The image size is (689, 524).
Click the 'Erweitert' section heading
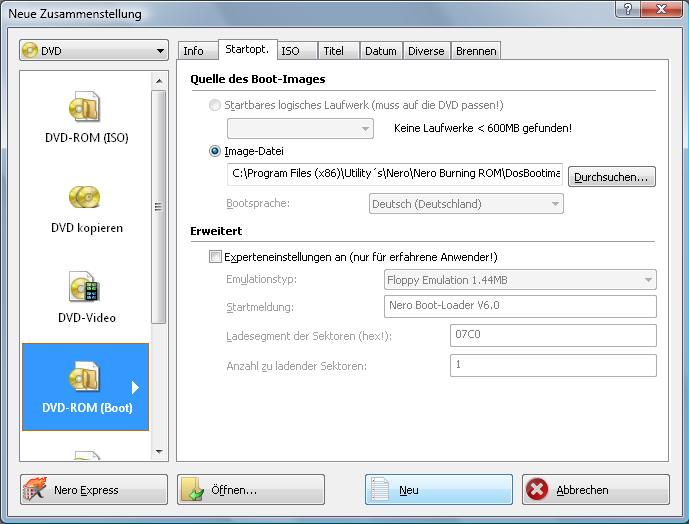click(x=216, y=231)
